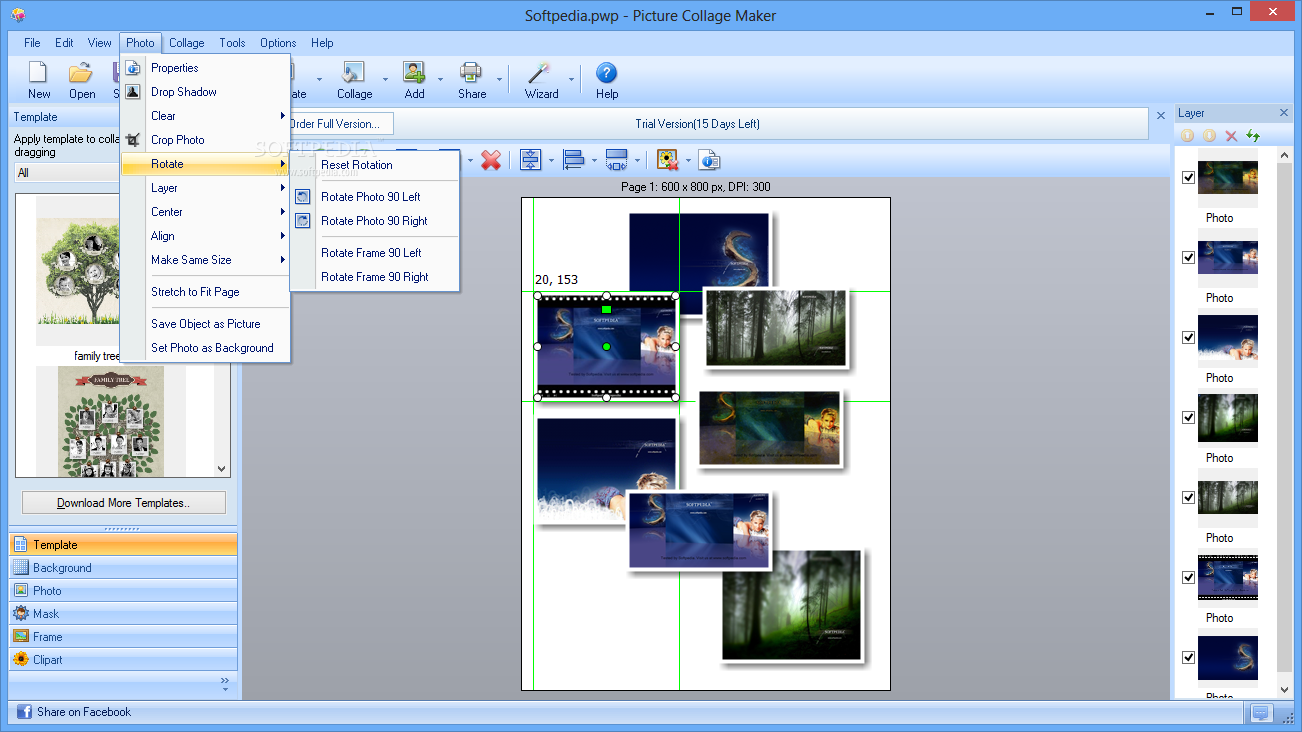Move layer down using the Layer panel down arrow
This screenshot has width=1302, height=732.
point(1209,136)
